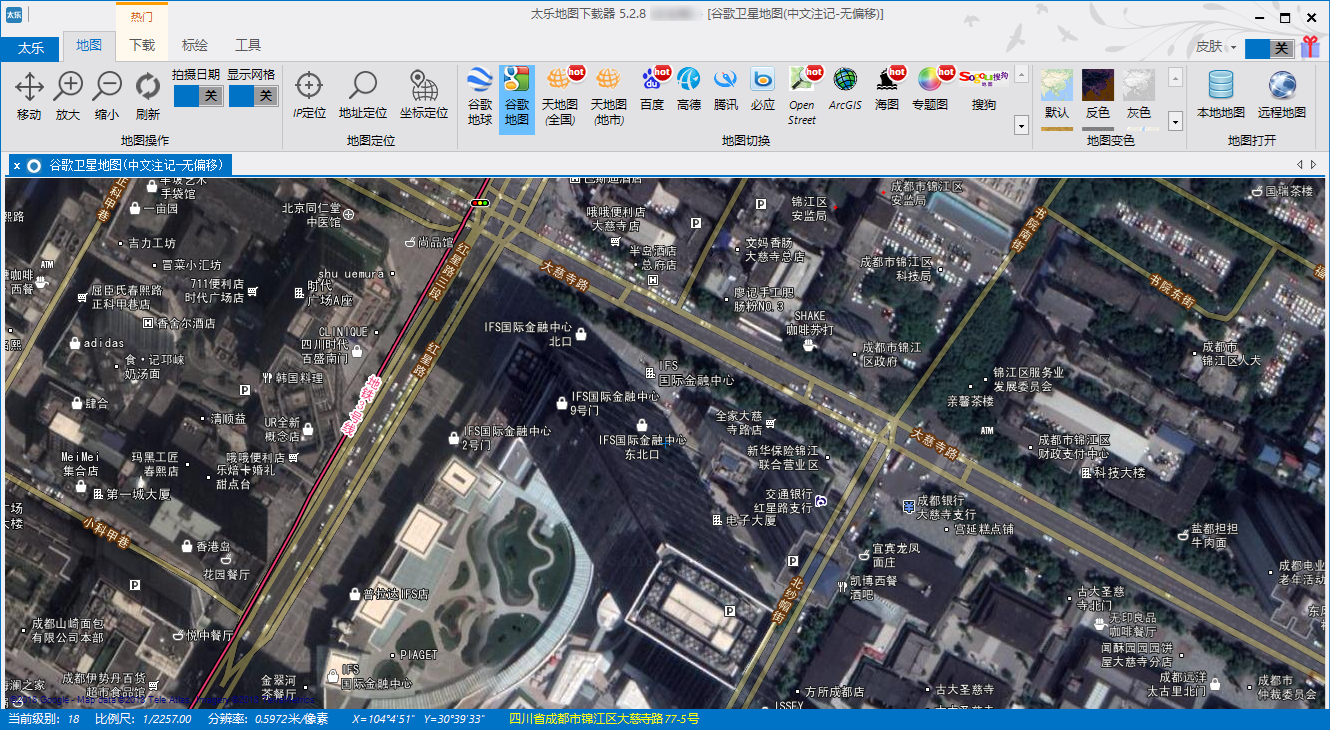Click the 交通银行红星路支行 map label
Viewport: 1330px width, 730px height.
pos(789,501)
